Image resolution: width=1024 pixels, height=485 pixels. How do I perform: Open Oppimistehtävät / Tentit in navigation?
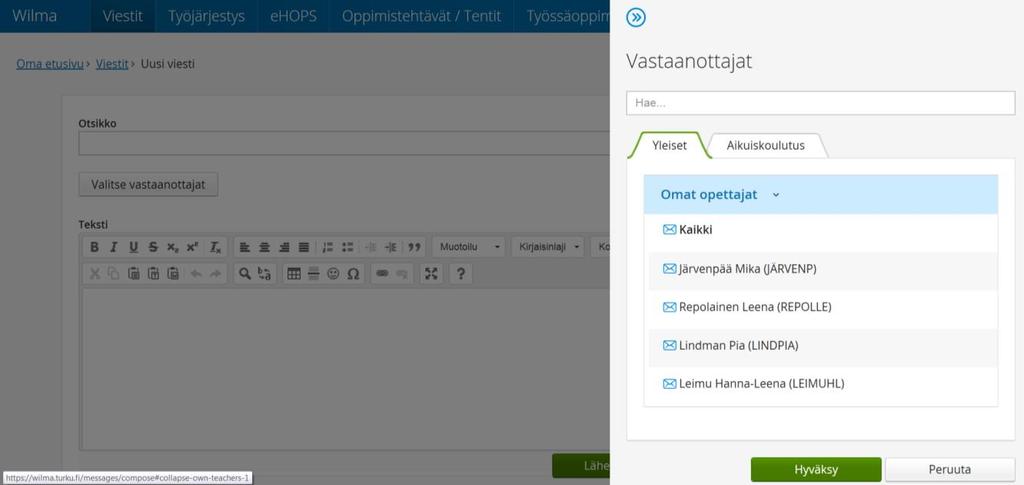point(421,16)
